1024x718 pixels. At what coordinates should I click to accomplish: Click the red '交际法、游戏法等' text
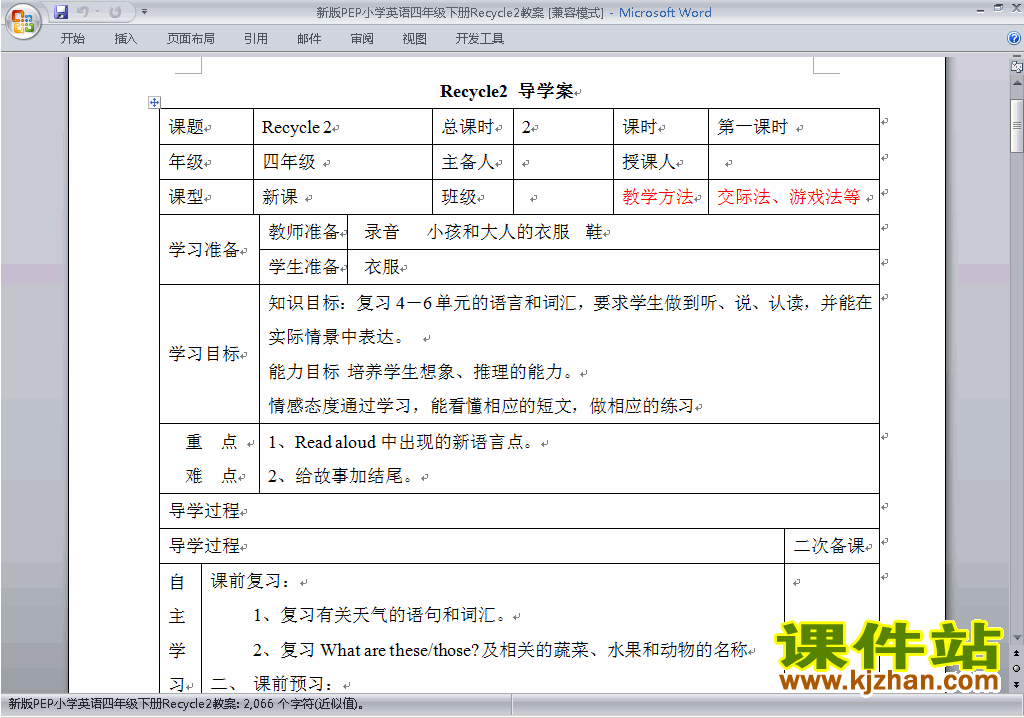(x=788, y=197)
